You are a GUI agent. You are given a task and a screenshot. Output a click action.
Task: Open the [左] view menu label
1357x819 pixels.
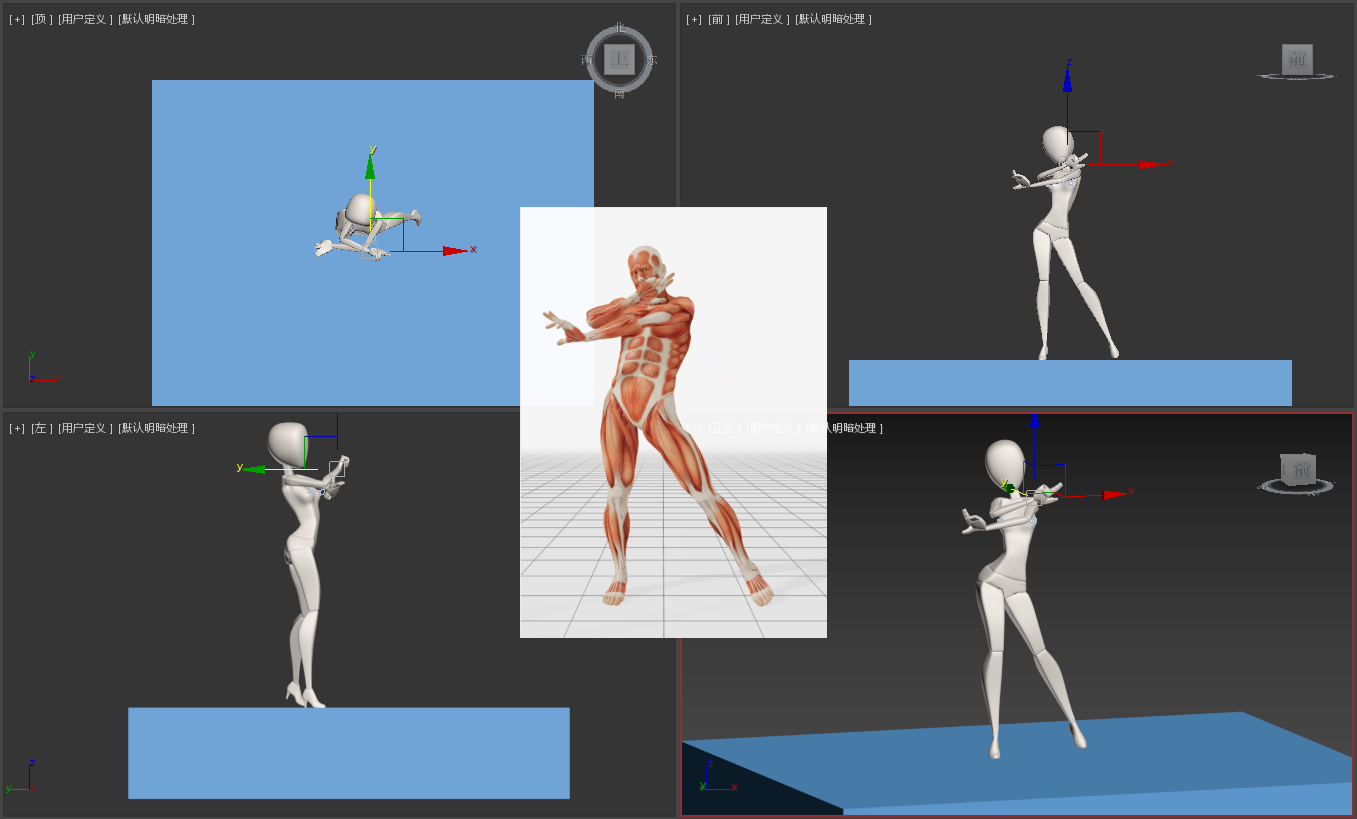click(x=42, y=428)
